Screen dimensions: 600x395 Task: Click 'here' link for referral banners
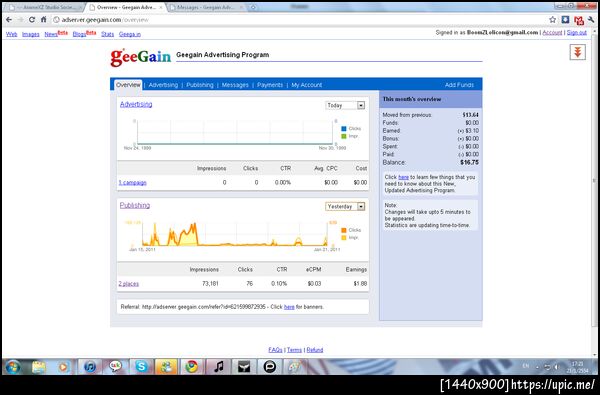click(289, 307)
